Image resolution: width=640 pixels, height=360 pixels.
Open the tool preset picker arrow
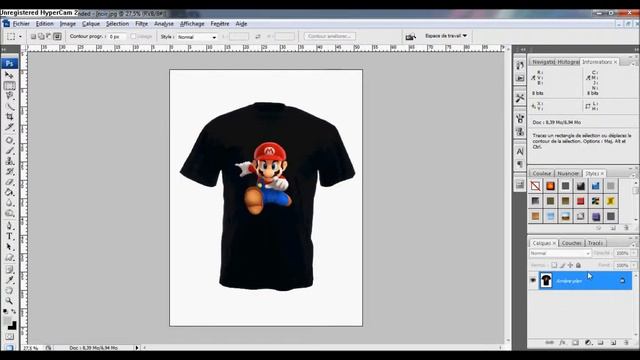click(20, 36)
